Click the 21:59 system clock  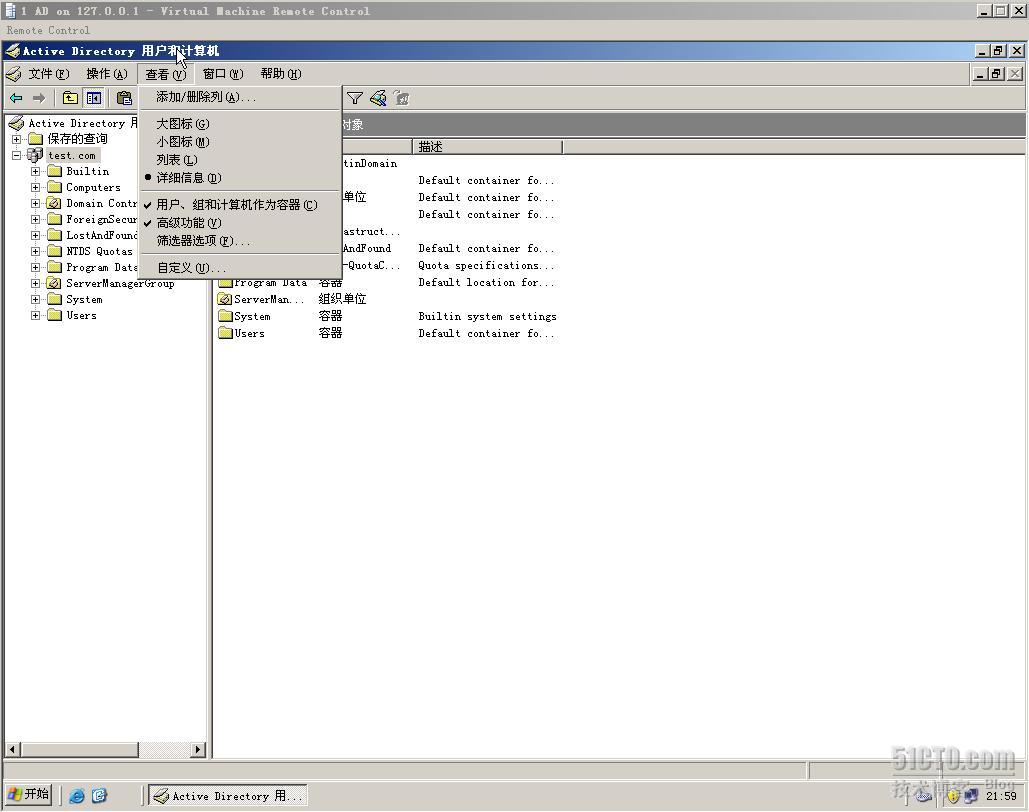(x=1001, y=796)
